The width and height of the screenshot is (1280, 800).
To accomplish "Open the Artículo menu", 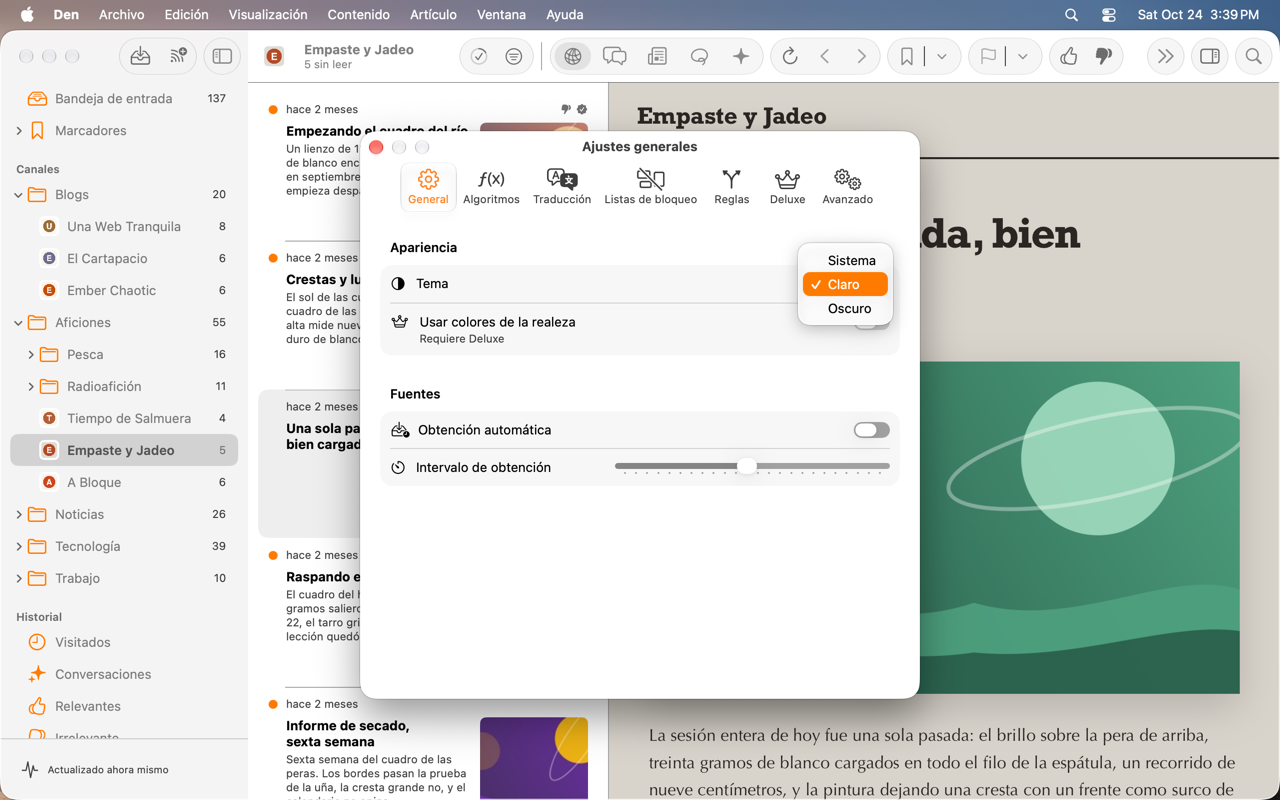I will pos(433,15).
